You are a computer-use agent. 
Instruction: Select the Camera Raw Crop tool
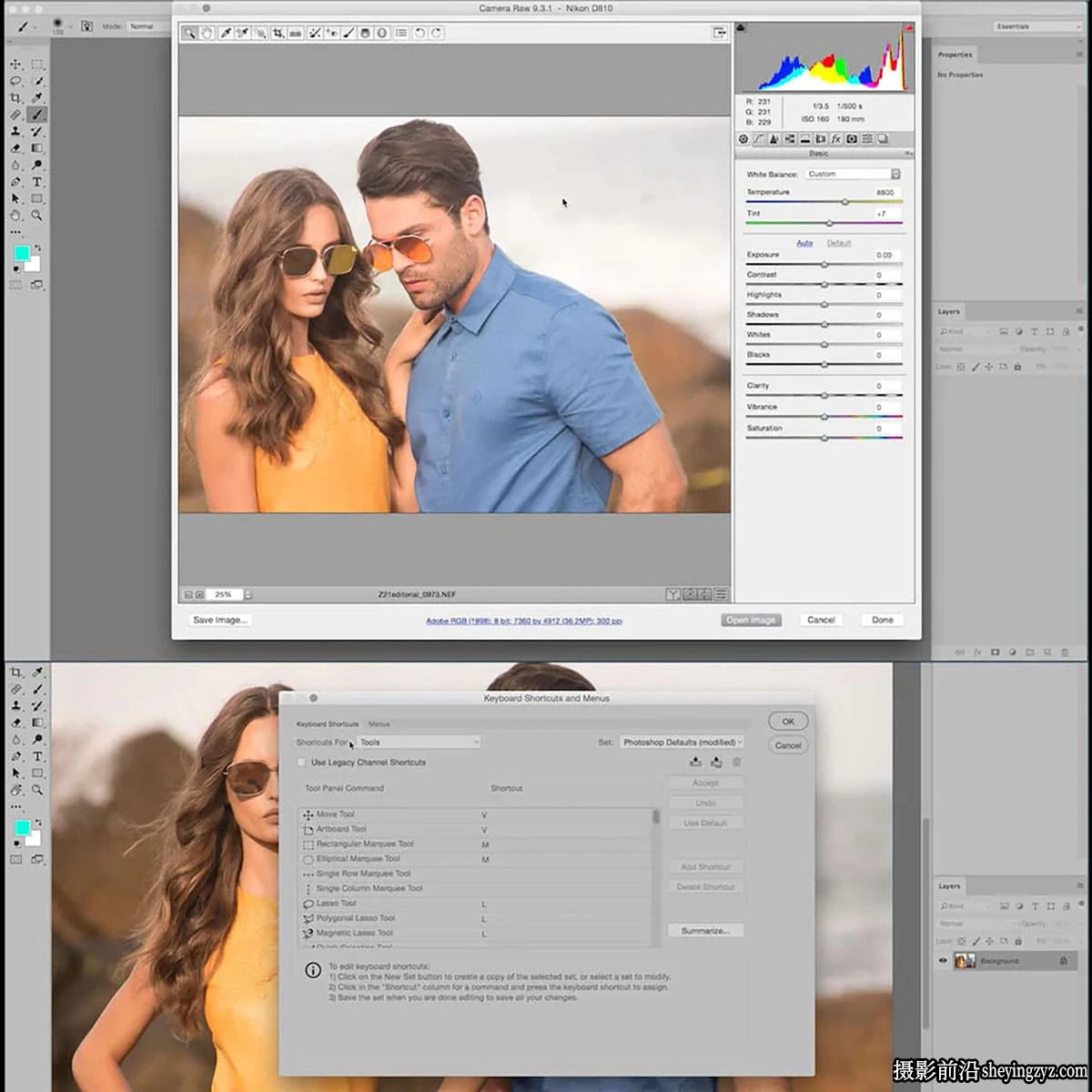coord(278,33)
